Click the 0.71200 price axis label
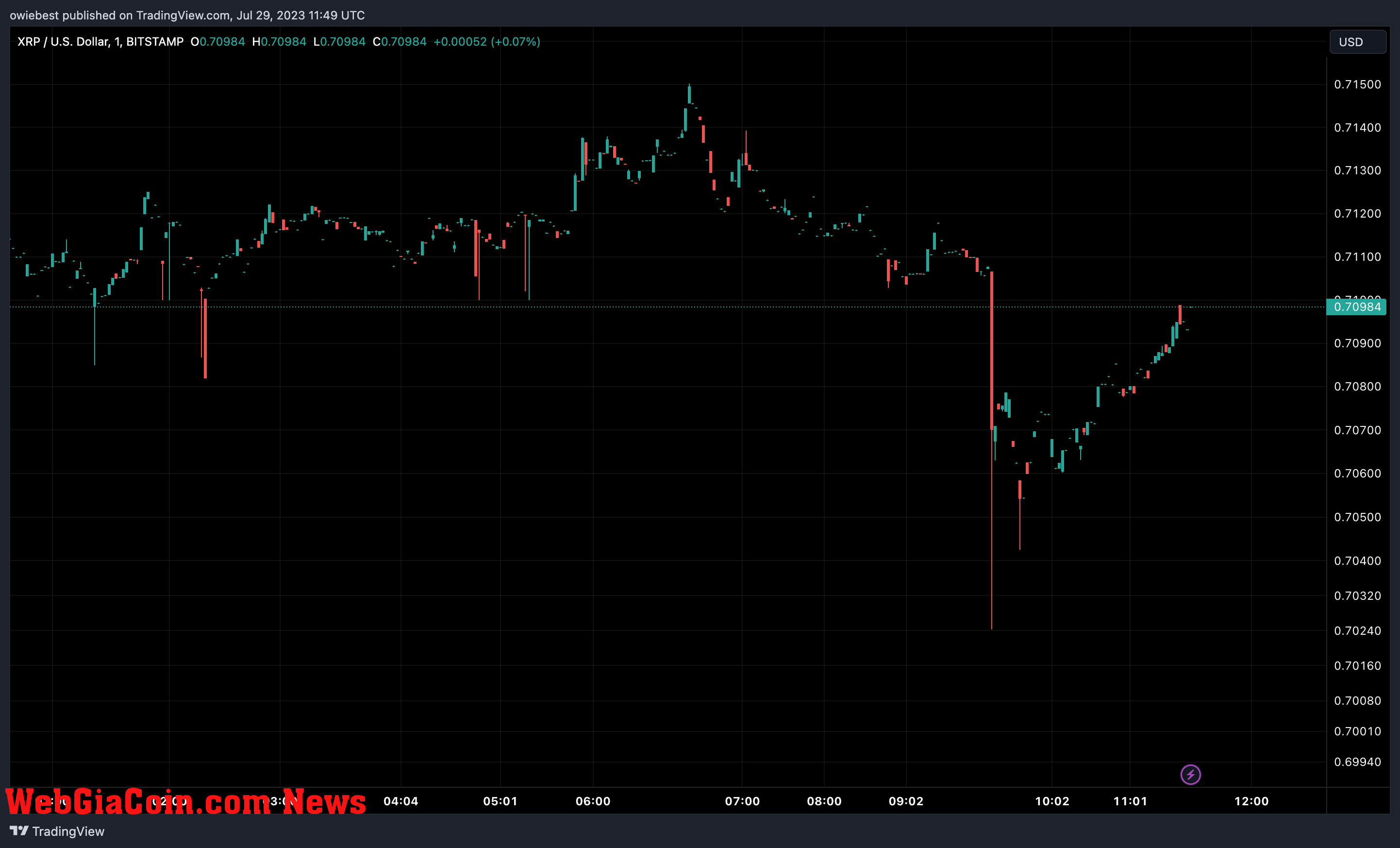Image resolution: width=1400 pixels, height=848 pixels. (1357, 214)
